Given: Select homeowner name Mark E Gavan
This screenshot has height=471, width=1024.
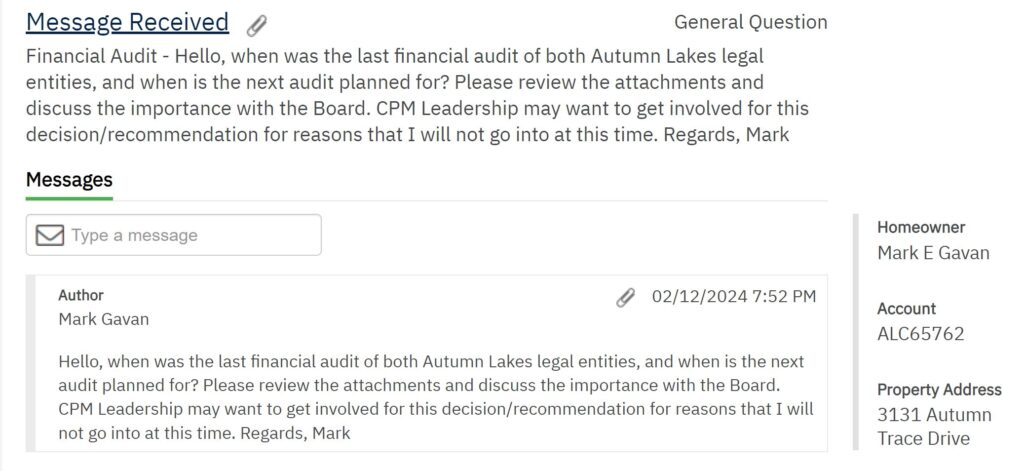Looking at the screenshot, I should (933, 253).
